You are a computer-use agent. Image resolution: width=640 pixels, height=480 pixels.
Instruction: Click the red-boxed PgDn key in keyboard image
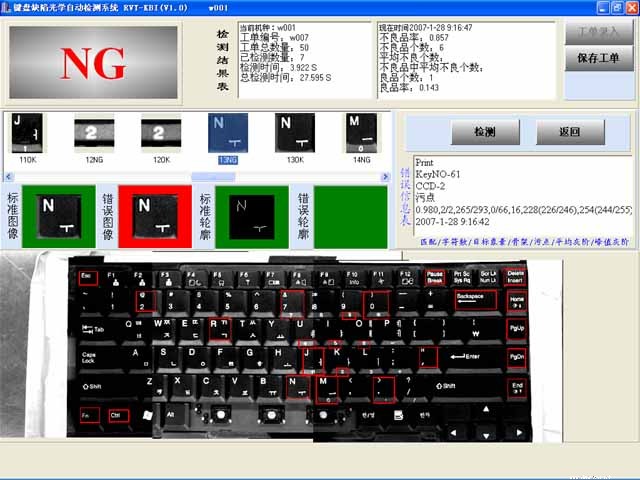(x=516, y=357)
